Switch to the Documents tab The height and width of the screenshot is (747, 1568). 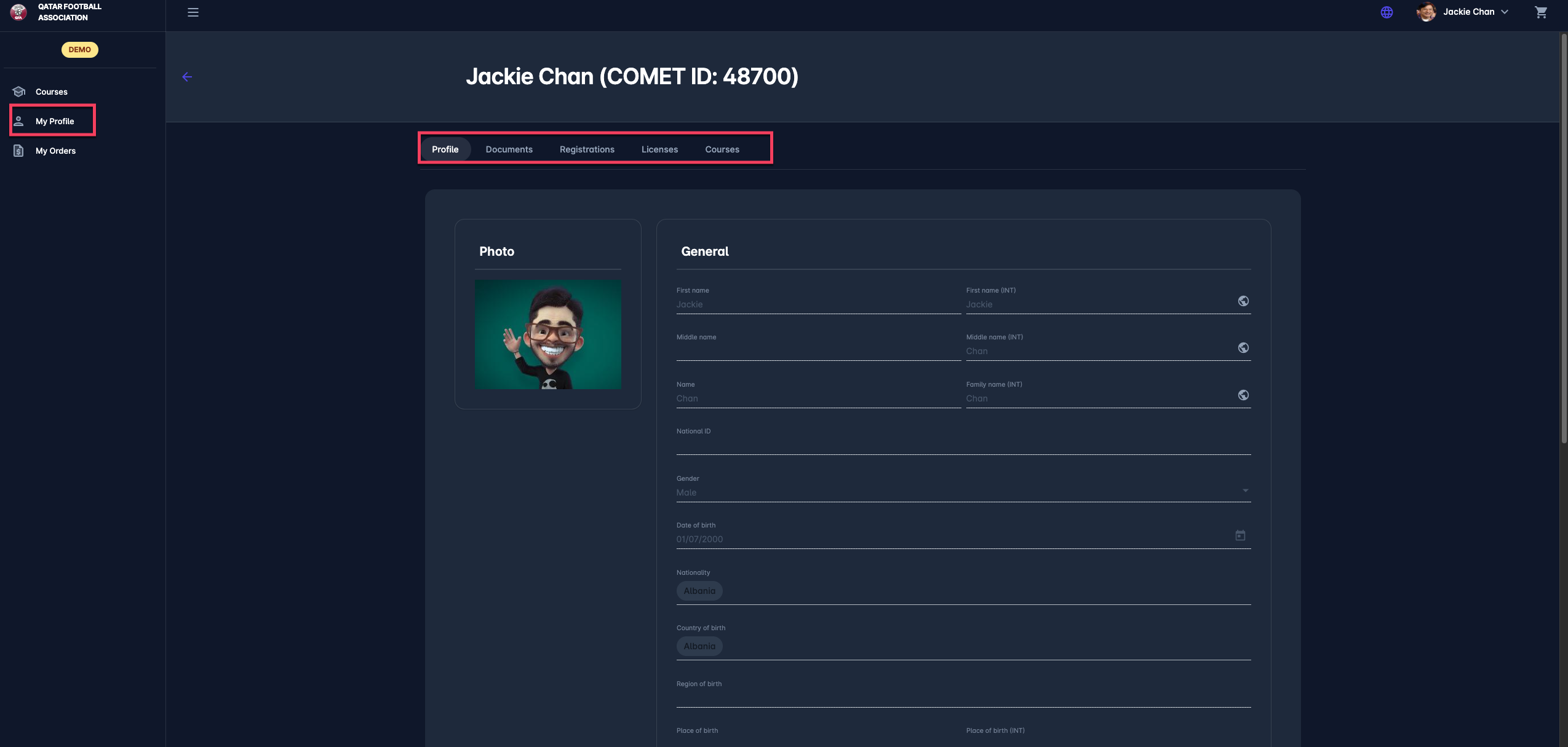point(509,149)
